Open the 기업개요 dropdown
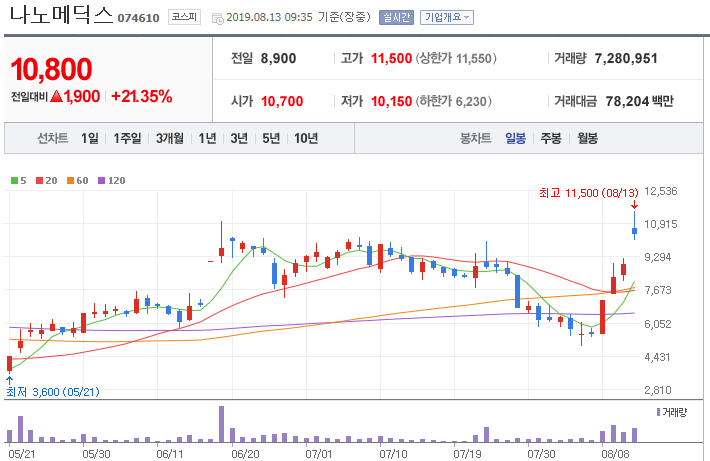 (x=447, y=18)
